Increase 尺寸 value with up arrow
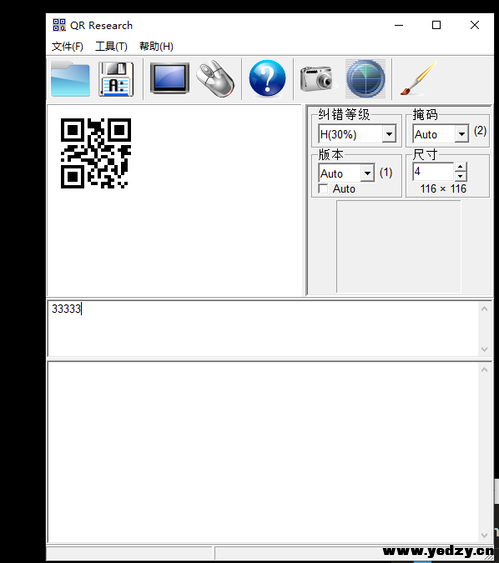This screenshot has height=563, width=499. (461, 167)
